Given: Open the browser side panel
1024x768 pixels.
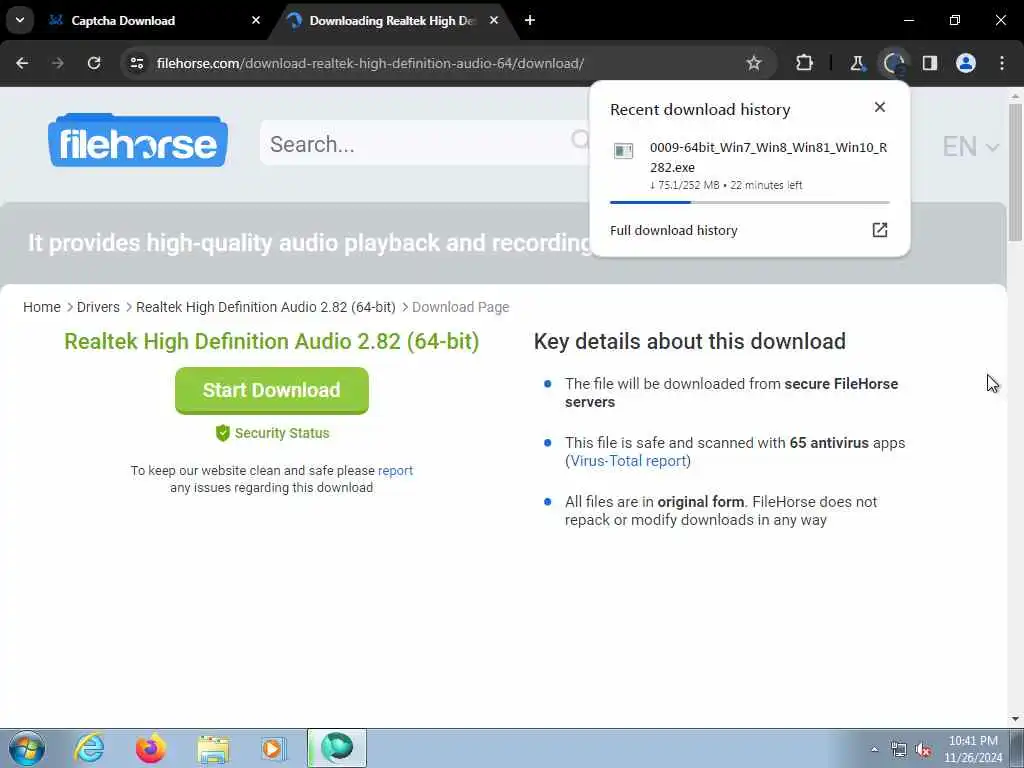Looking at the screenshot, I should coord(930,63).
